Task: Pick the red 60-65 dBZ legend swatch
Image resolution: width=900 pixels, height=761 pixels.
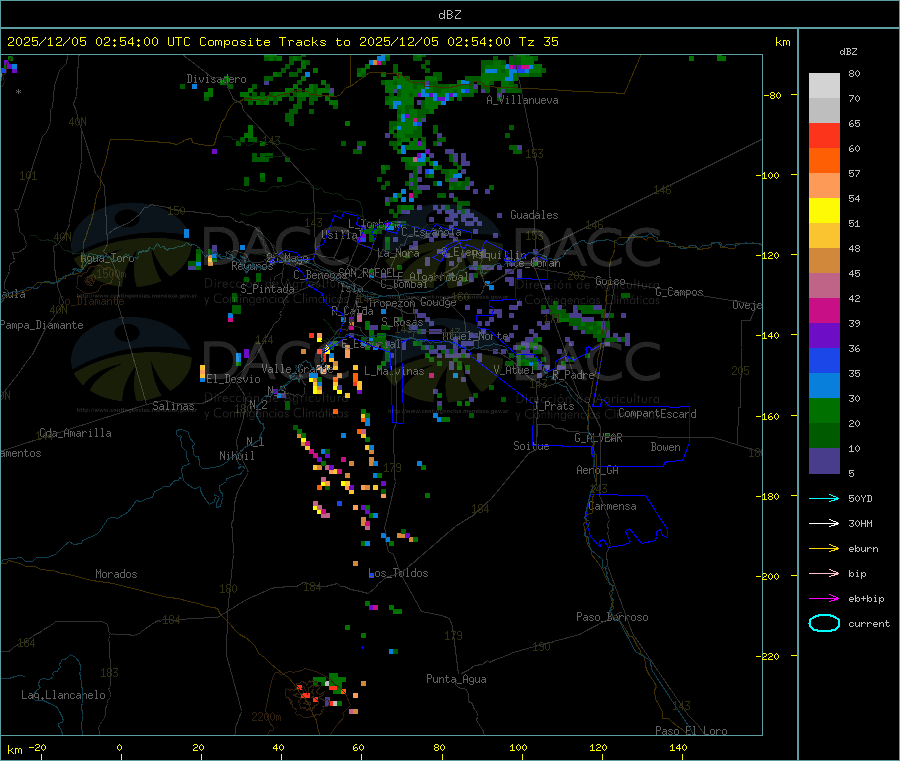Action: coord(824,135)
